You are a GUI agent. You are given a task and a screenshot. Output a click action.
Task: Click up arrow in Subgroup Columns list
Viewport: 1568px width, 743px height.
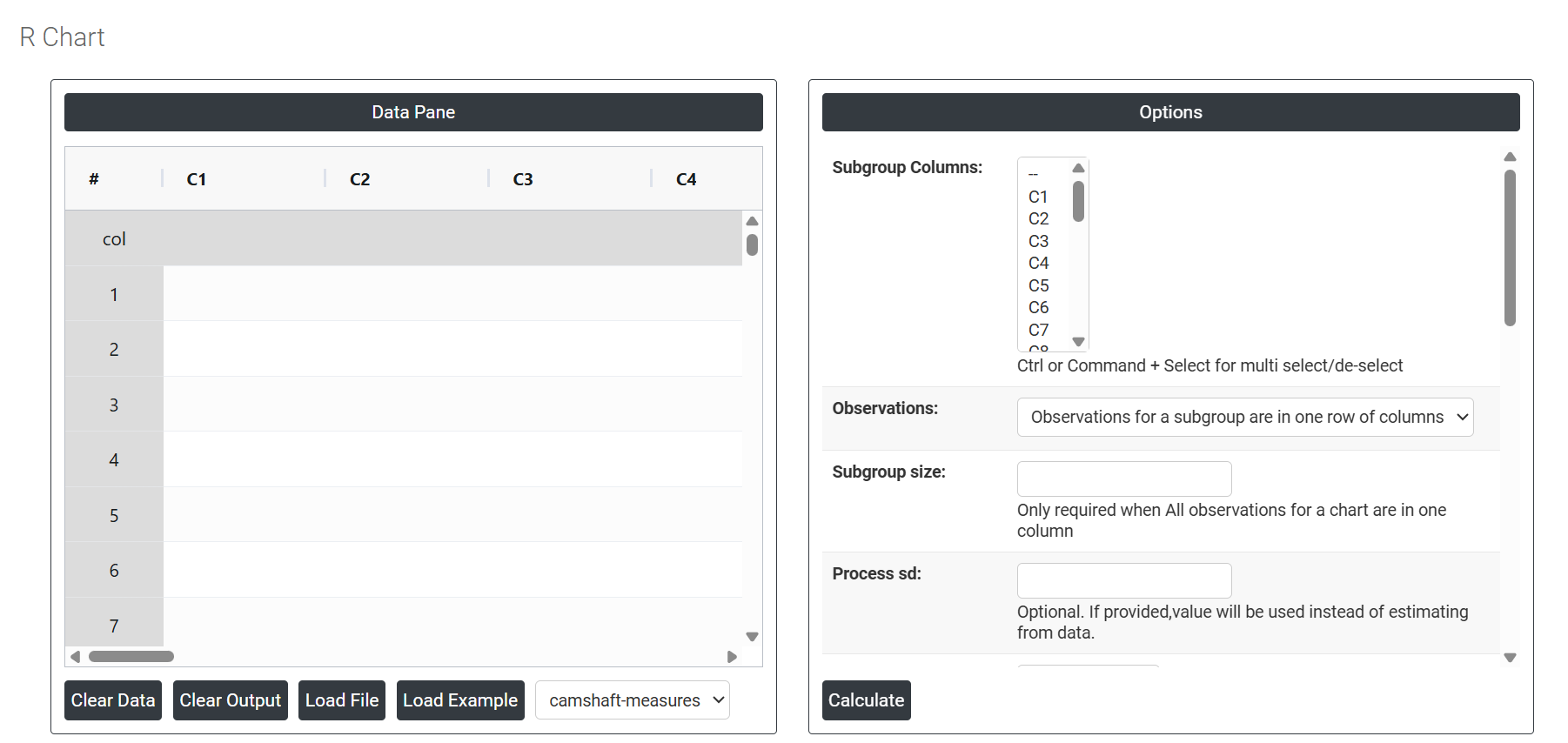[1078, 168]
